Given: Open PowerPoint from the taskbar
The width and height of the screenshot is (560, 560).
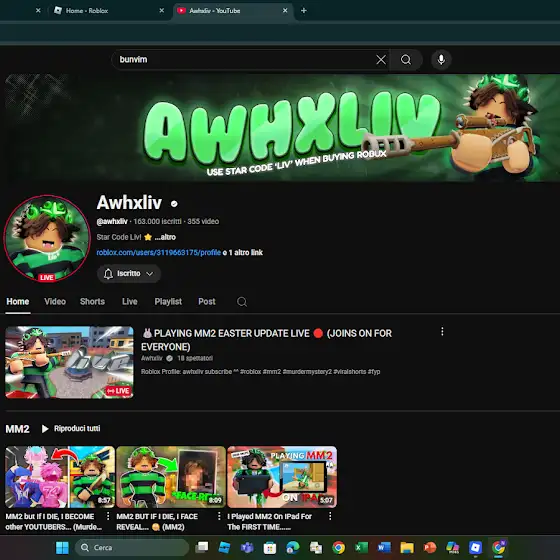Looking at the screenshot, I should click(430, 548).
